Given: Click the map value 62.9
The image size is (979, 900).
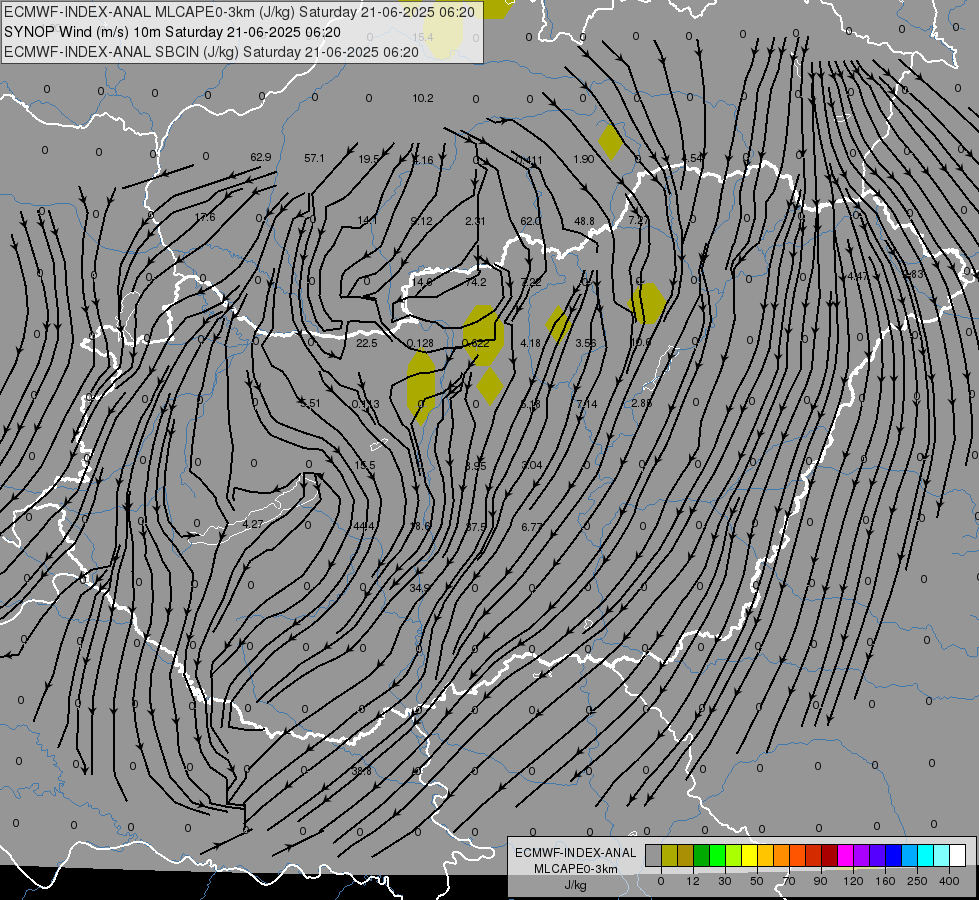Looking at the screenshot, I should click(x=261, y=157).
